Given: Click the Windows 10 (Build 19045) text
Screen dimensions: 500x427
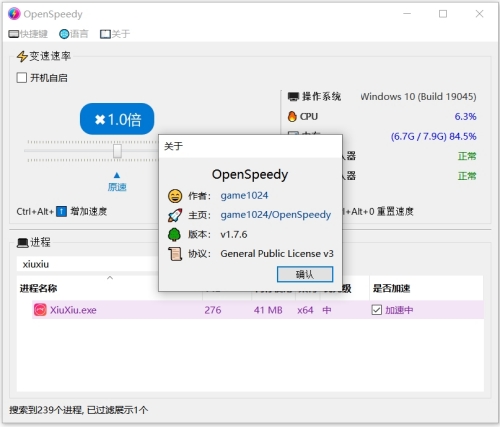Looking at the screenshot, I should [x=418, y=97].
